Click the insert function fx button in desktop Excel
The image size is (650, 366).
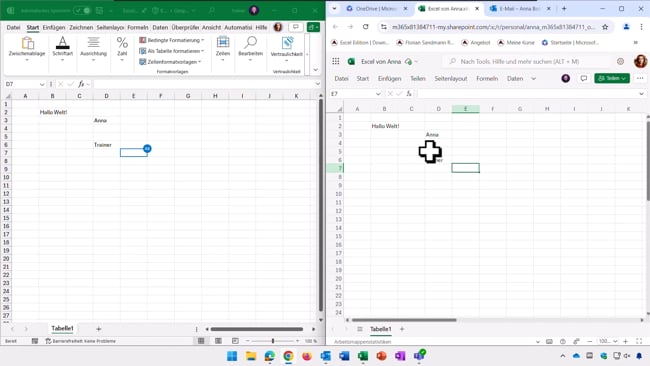point(81,84)
